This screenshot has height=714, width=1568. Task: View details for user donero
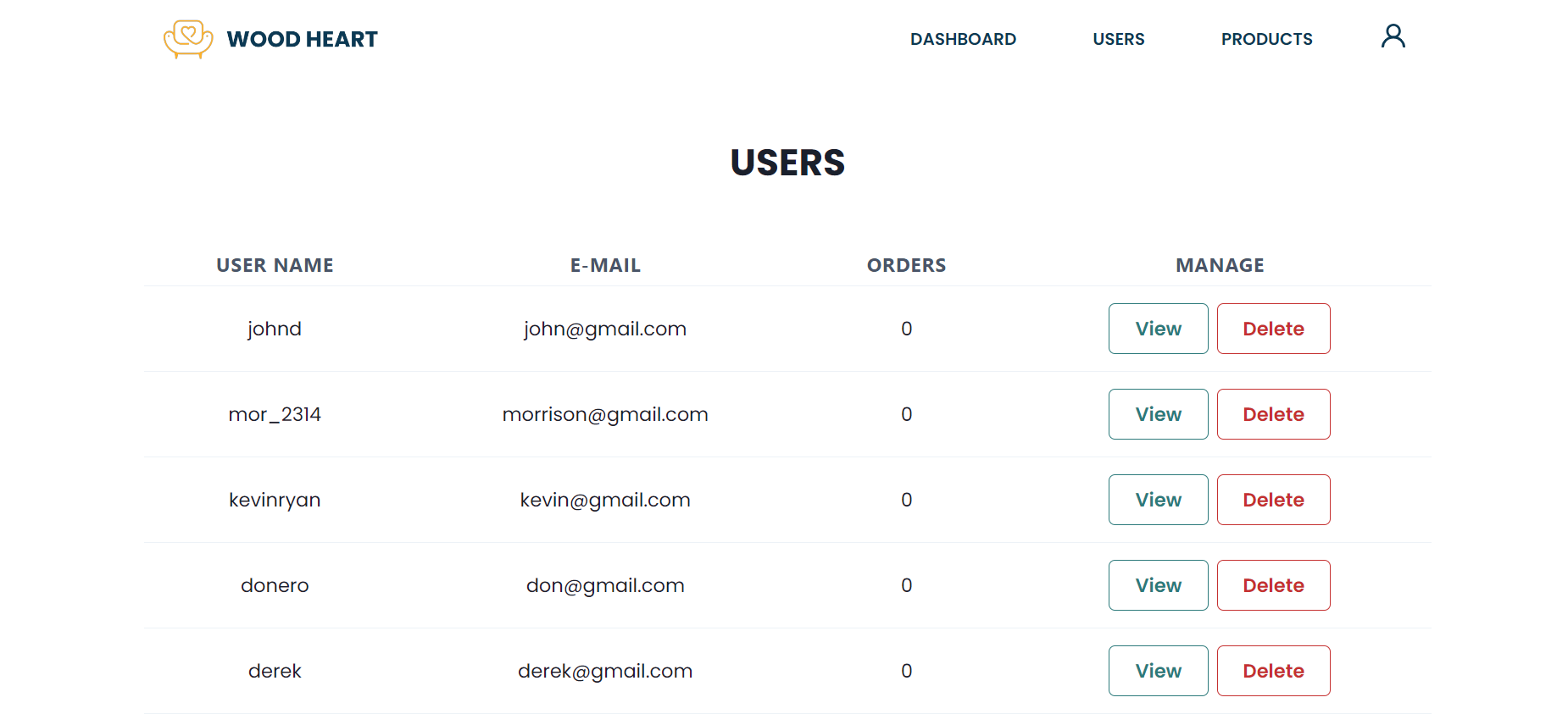click(1158, 585)
